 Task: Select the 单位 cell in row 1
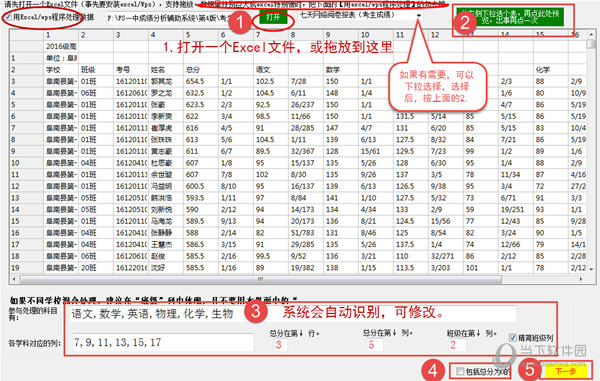coord(61,58)
